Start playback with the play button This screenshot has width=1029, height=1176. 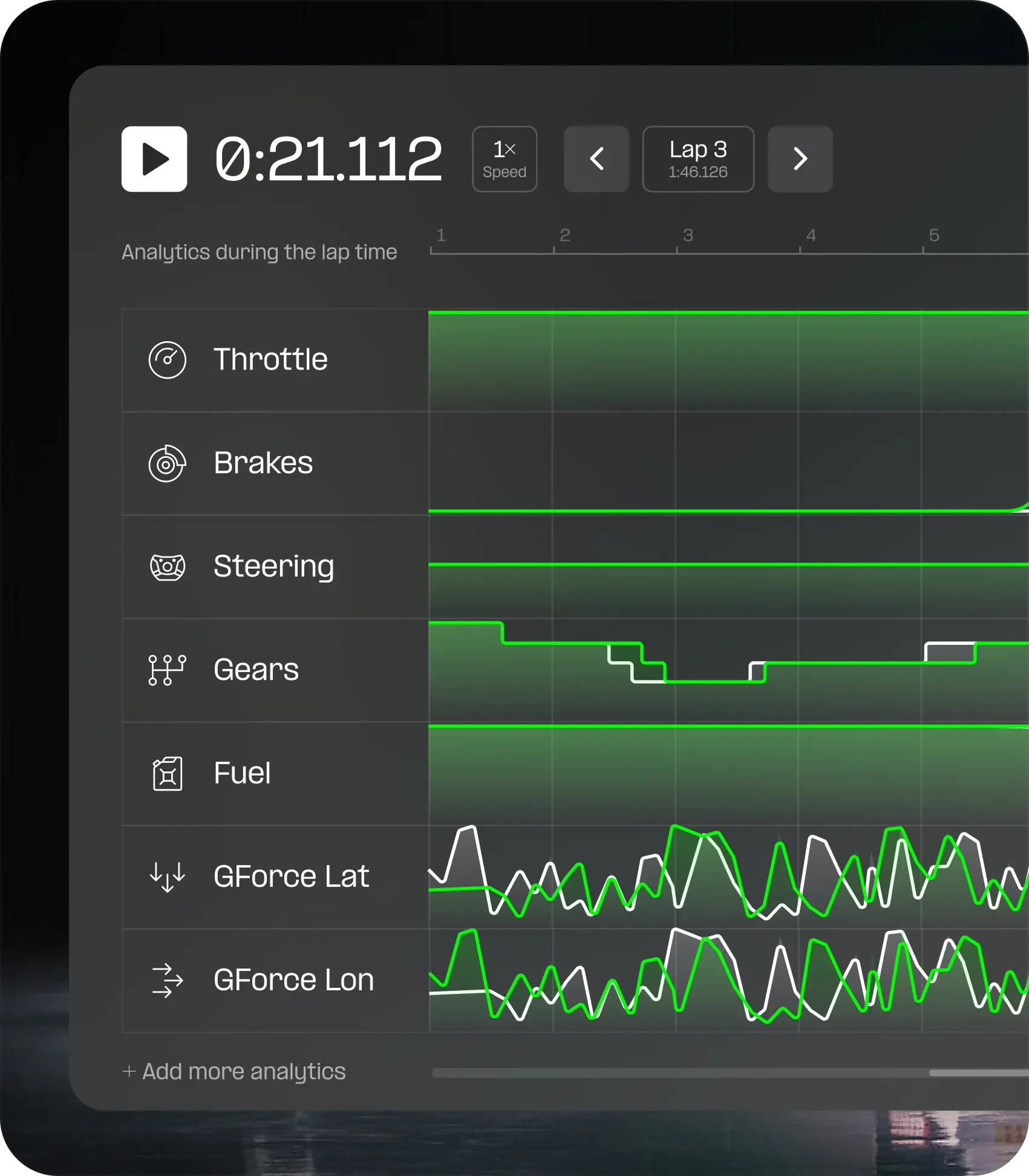[154, 159]
